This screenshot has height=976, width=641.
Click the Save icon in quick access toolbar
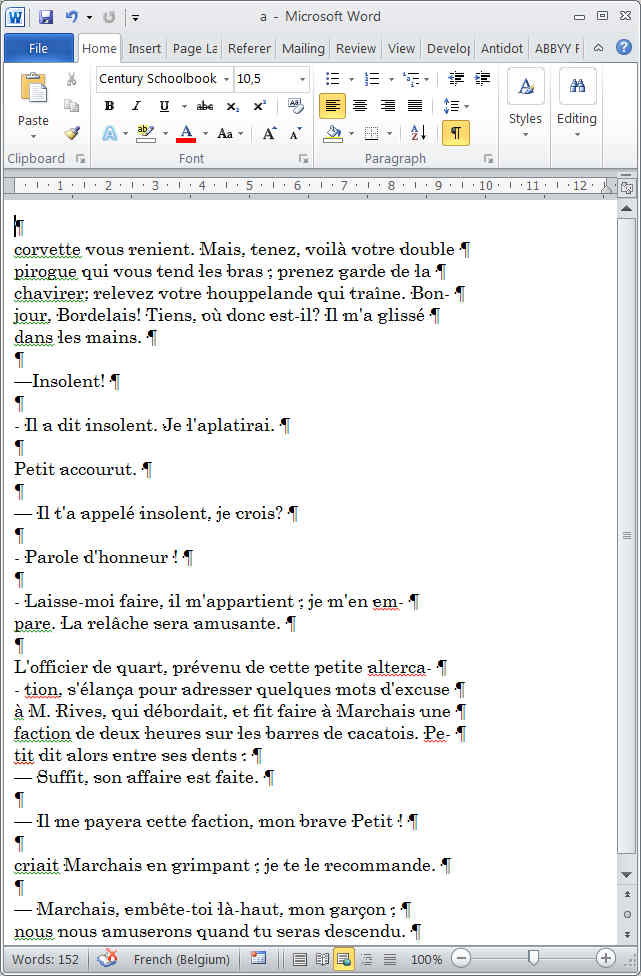tap(46, 17)
